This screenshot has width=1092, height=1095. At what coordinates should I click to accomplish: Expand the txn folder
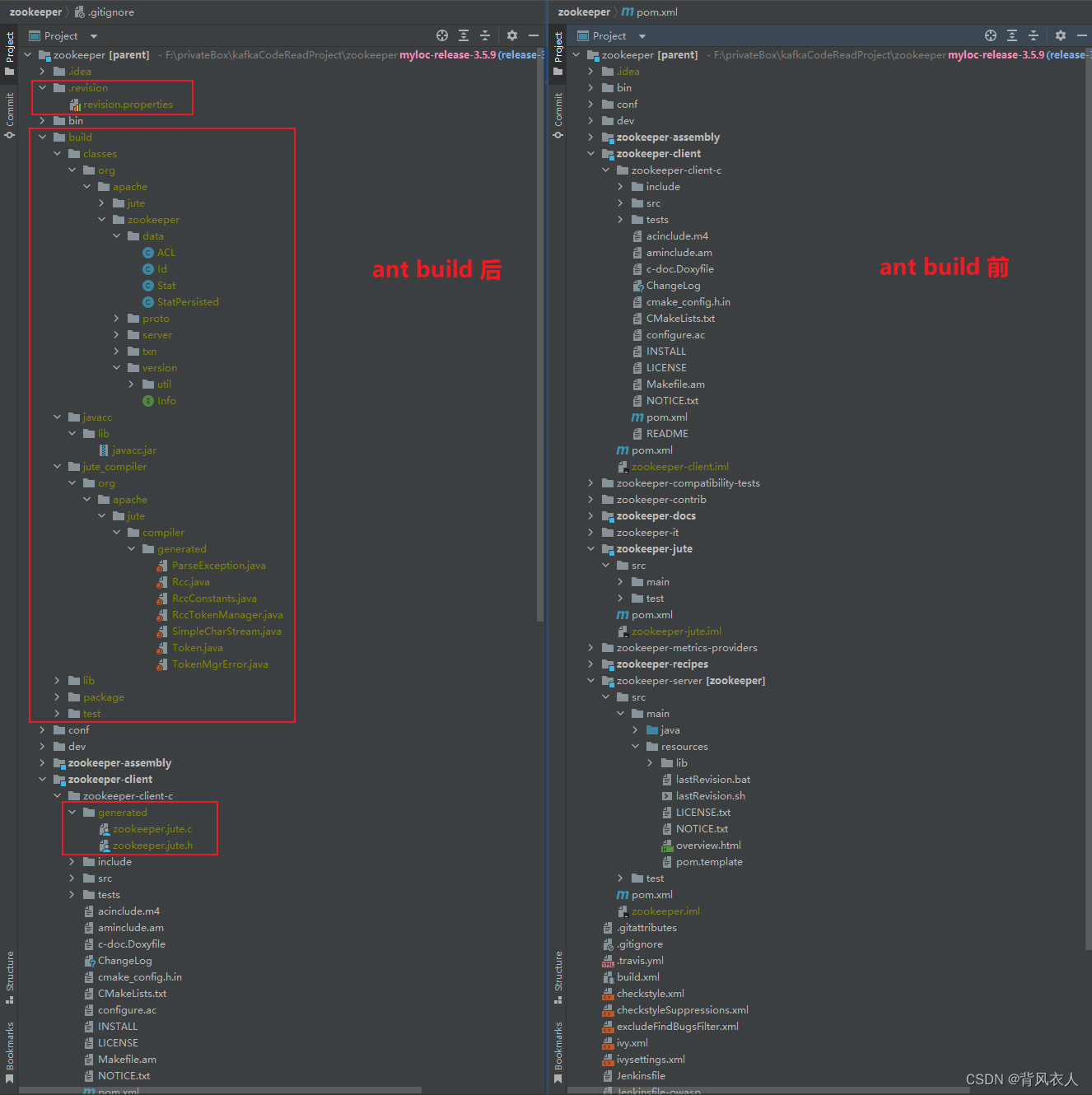(117, 352)
